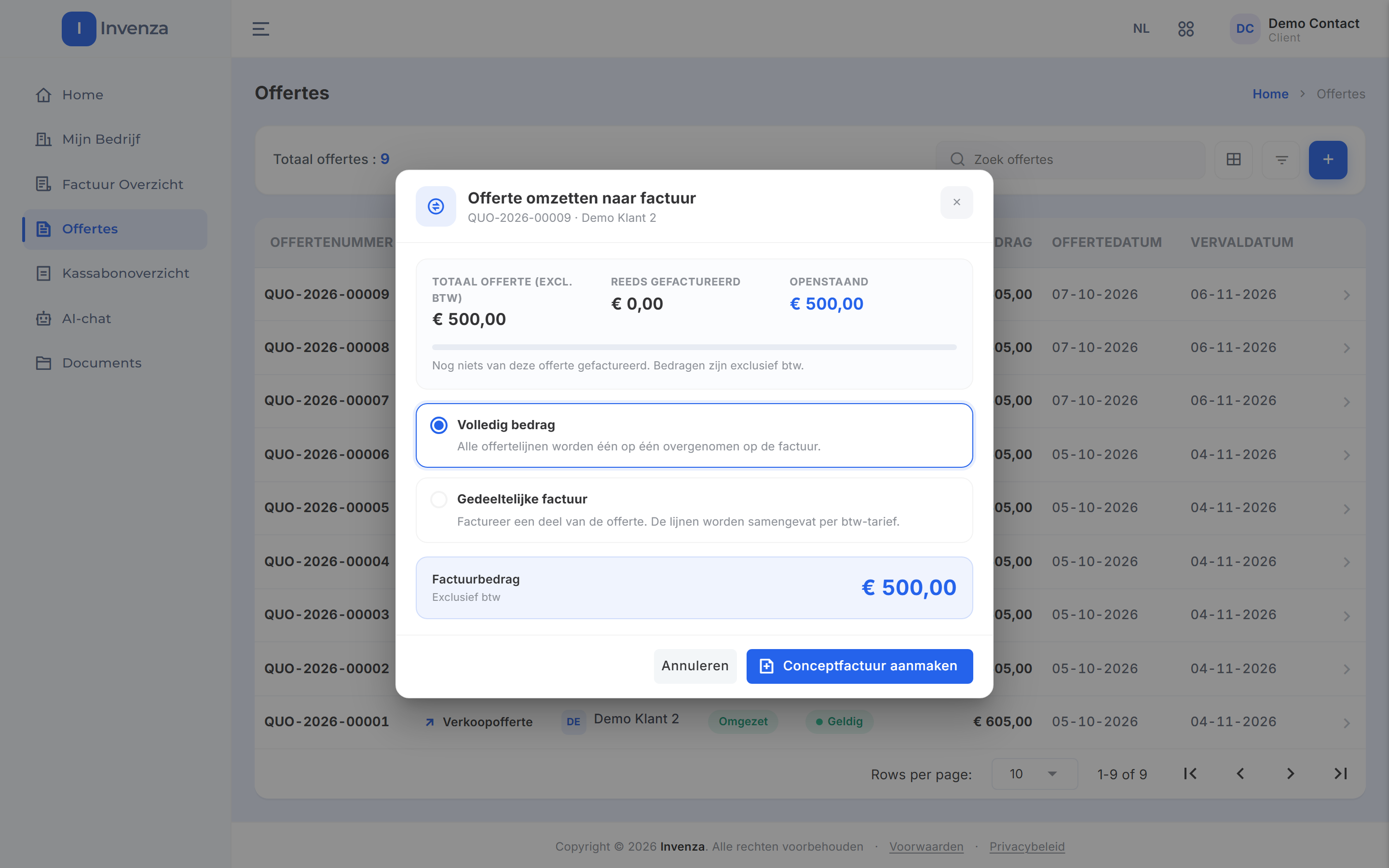Open the Voorwaarden footer link
This screenshot has width=1389, height=868.
926,846
